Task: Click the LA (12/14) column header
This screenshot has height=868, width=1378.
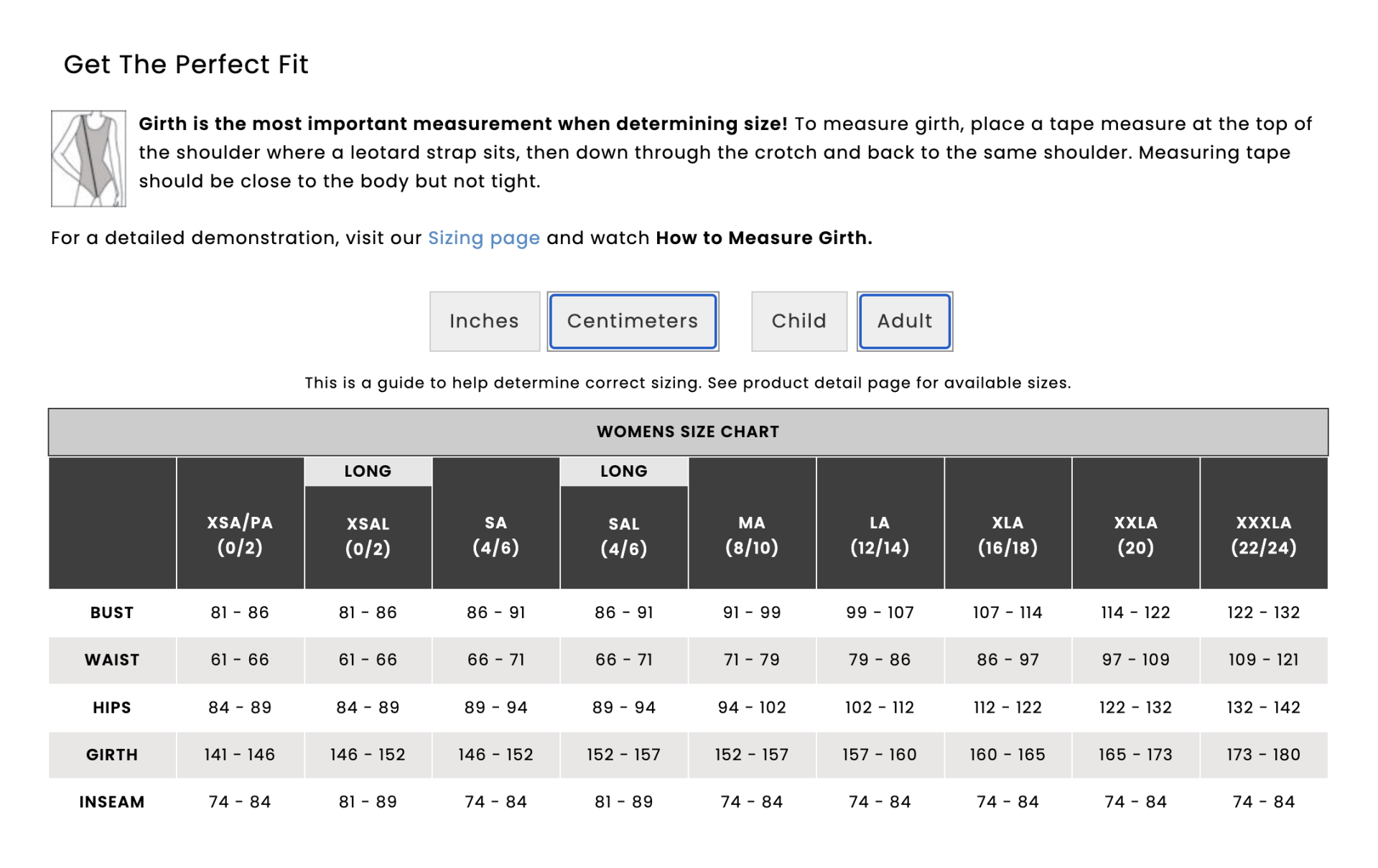Action: click(880, 536)
